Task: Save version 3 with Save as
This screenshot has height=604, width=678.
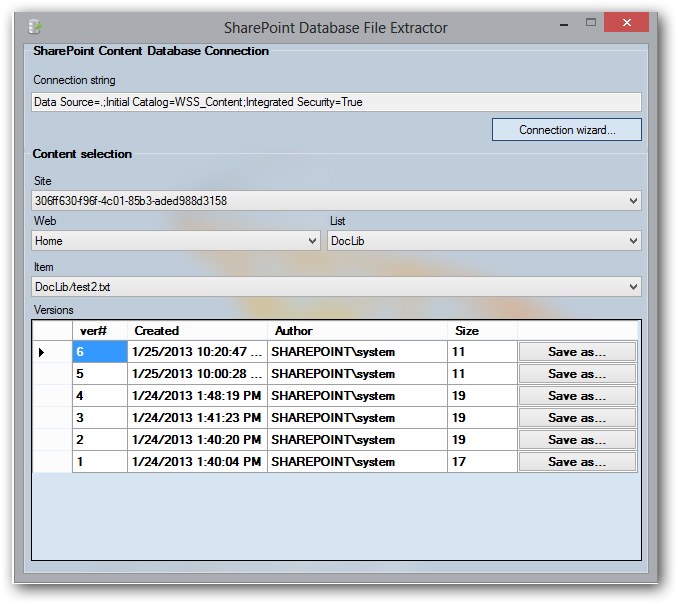Action: tap(577, 418)
